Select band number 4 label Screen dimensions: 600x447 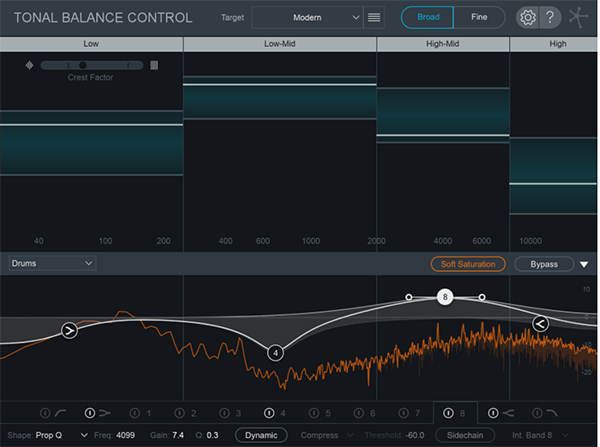(x=283, y=413)
